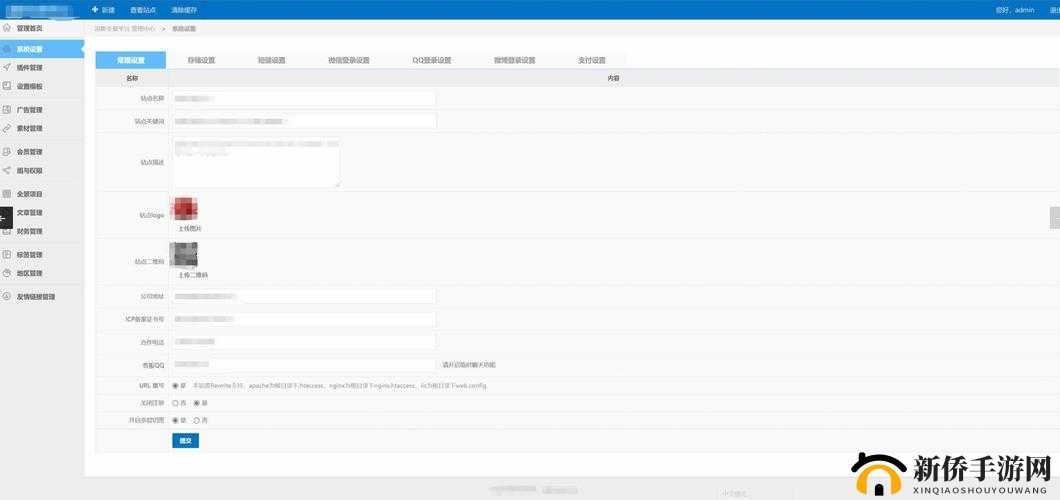Select the URL 重写 radio option
Image resolution: width=1060 pixels, height=500 pixels.
click(x=176, y=385)
